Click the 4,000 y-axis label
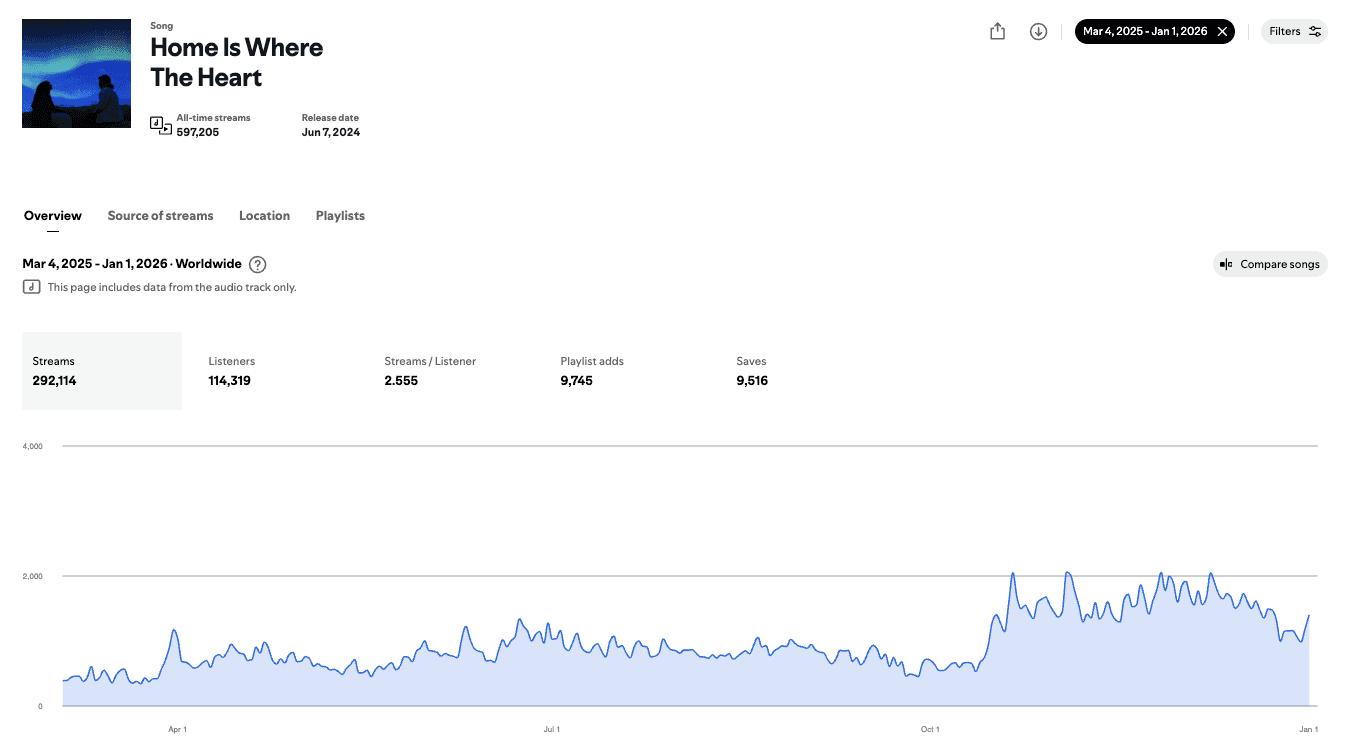This screenshot has height=750, width=1345. (32, 446)
